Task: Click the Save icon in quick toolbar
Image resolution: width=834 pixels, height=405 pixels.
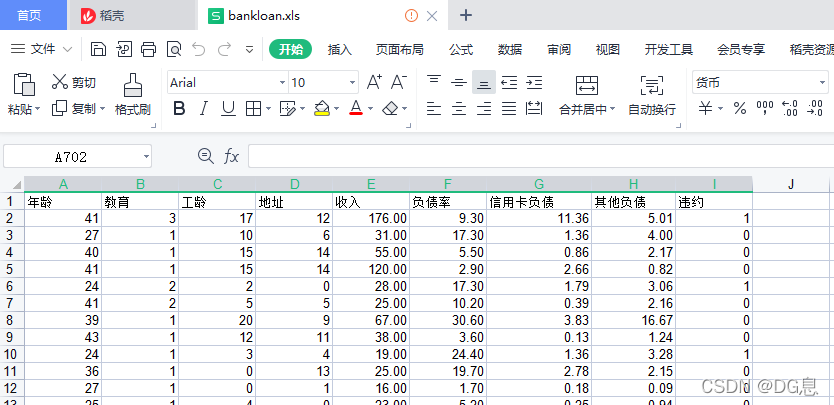Action: (x=98, y=49)
